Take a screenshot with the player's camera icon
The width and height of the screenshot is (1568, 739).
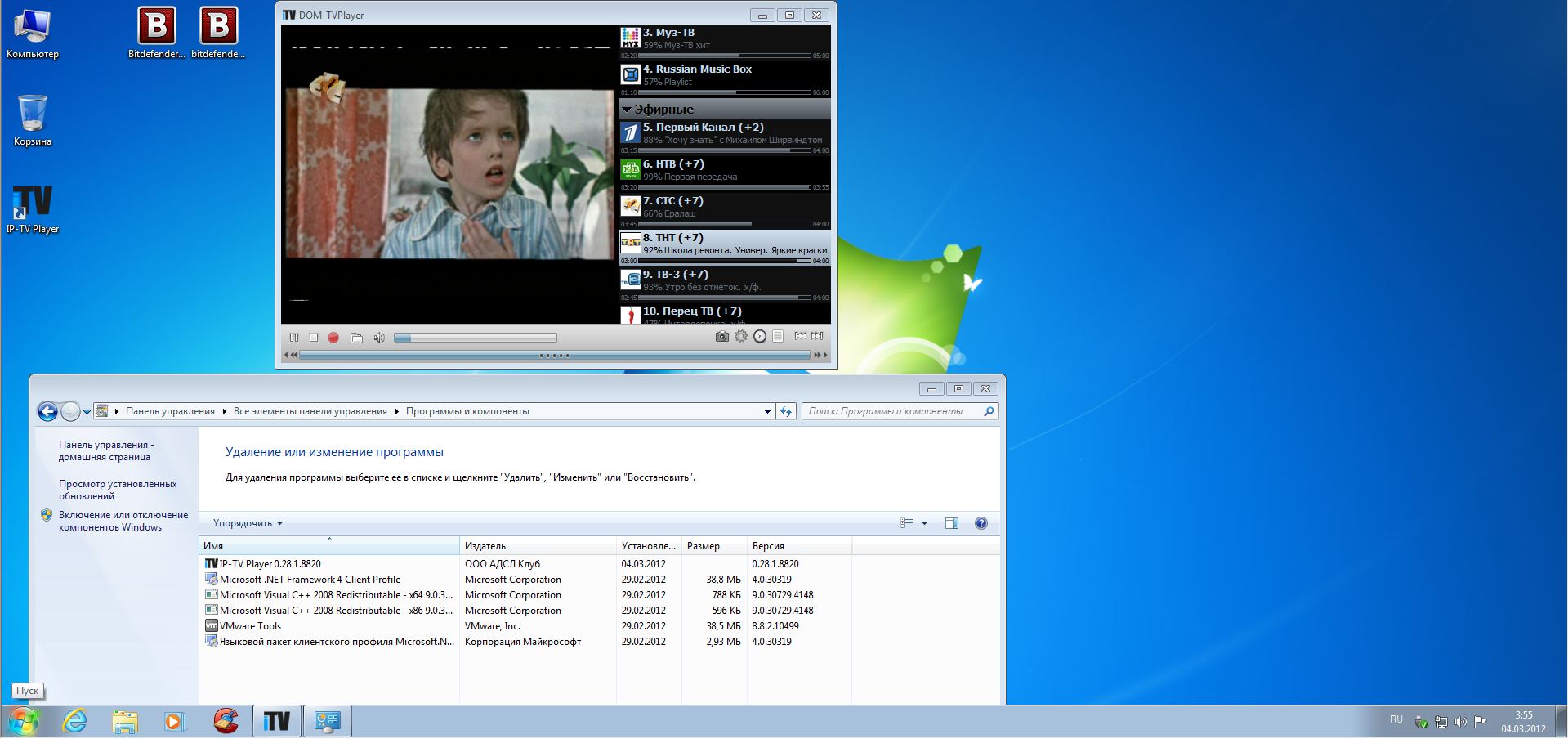tap(721, 336)
